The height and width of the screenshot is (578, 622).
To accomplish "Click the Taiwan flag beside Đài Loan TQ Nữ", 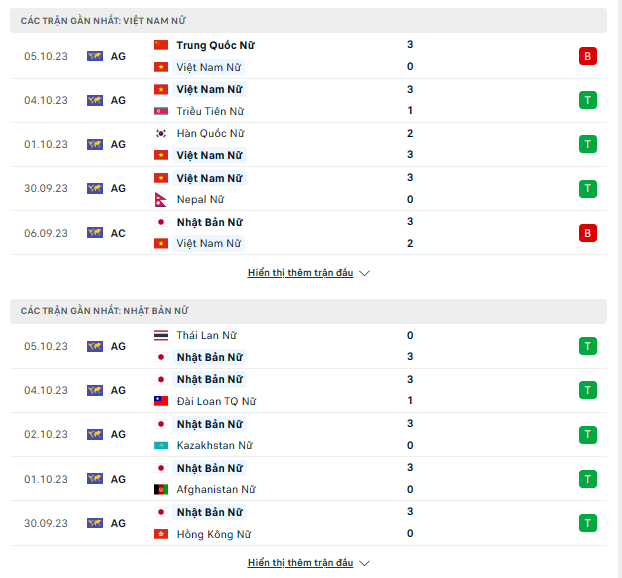I will point(161,401).
